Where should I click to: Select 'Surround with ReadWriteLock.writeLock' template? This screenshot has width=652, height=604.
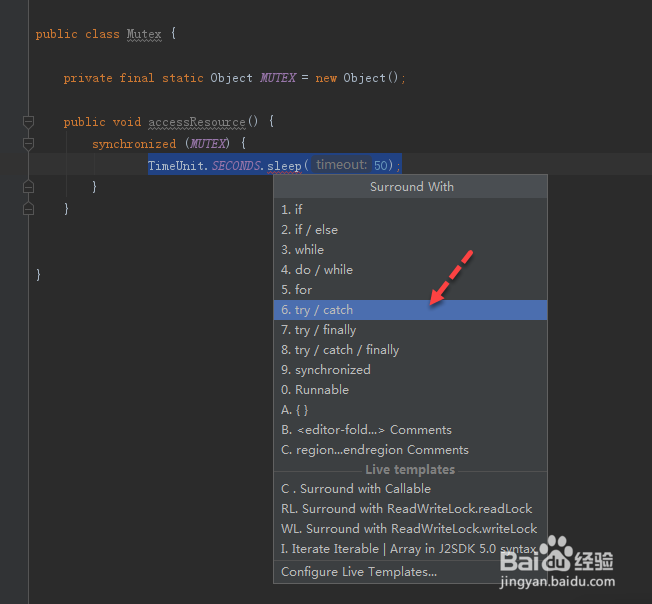410,529
